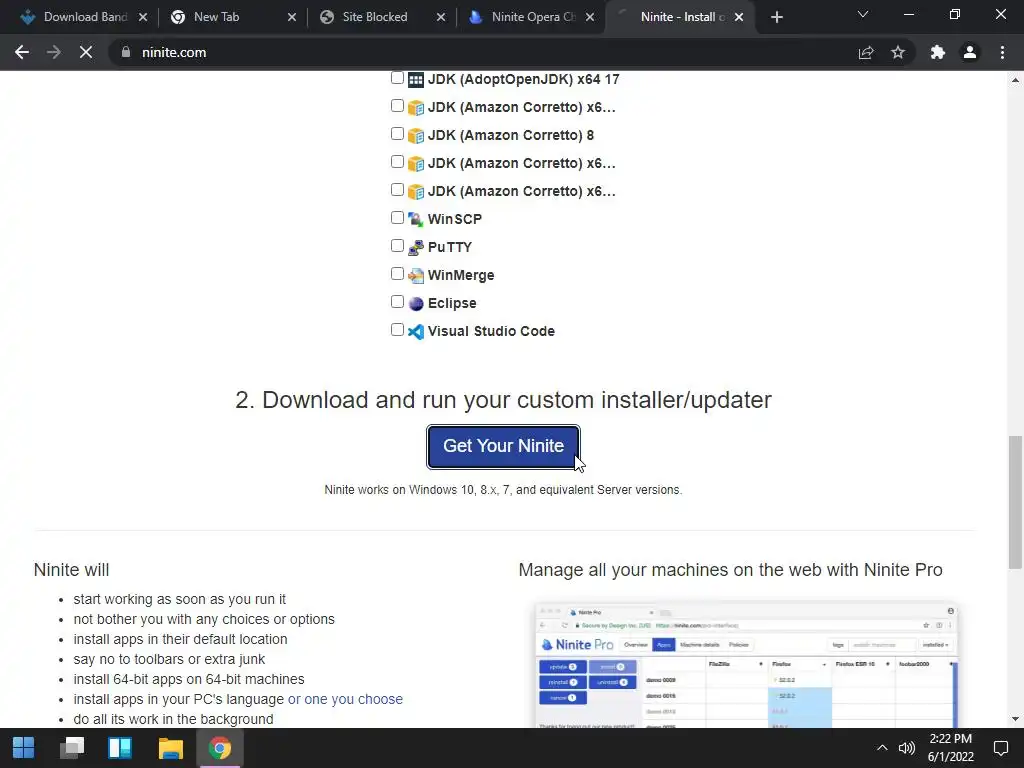The image size is (1024, 768).
Task: Open the notification center icon
Action: tap(1000, 748)
